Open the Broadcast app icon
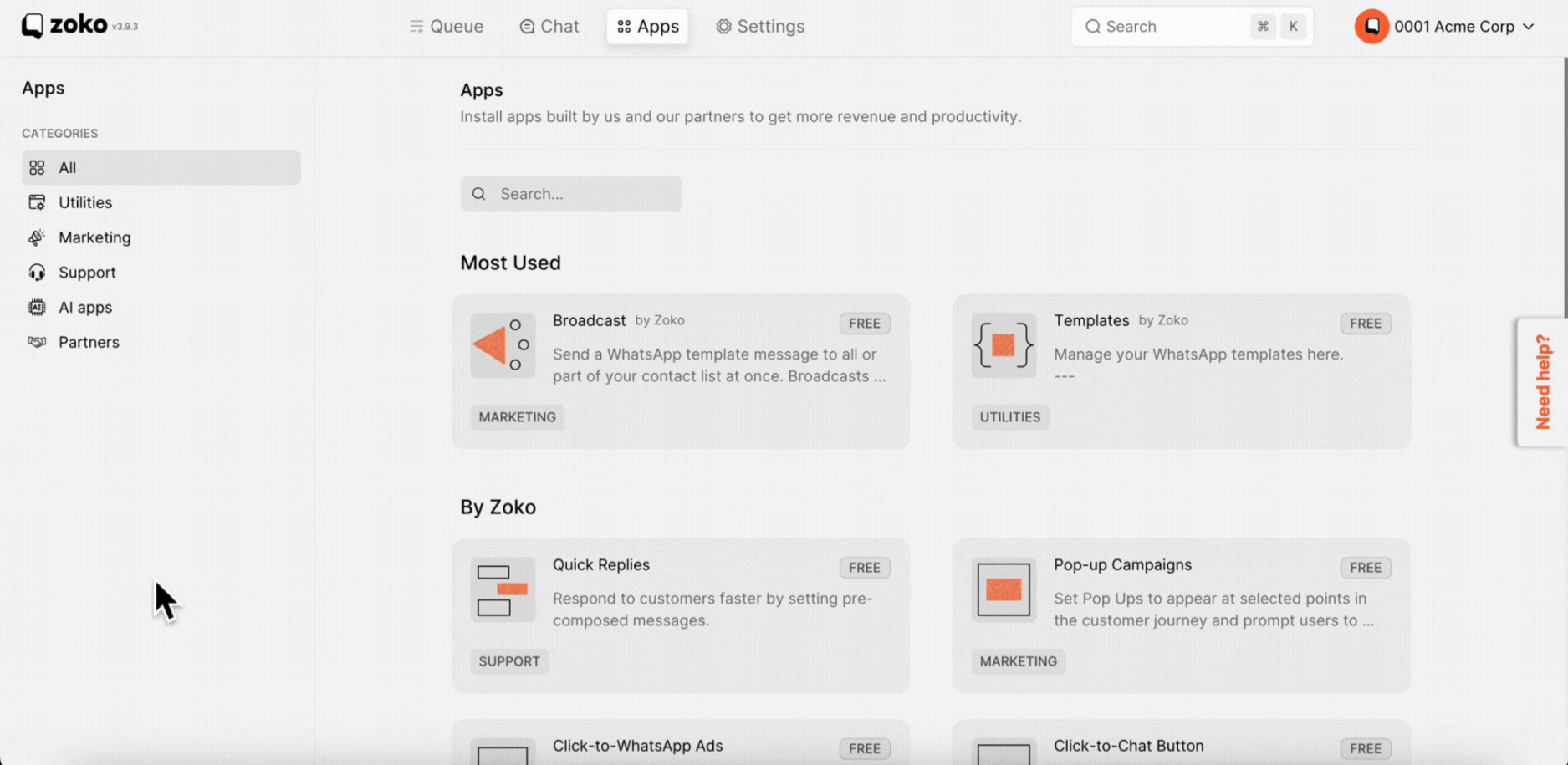Screen dimensions: 1568x765 pyautogui.click(x=503, y=345)
